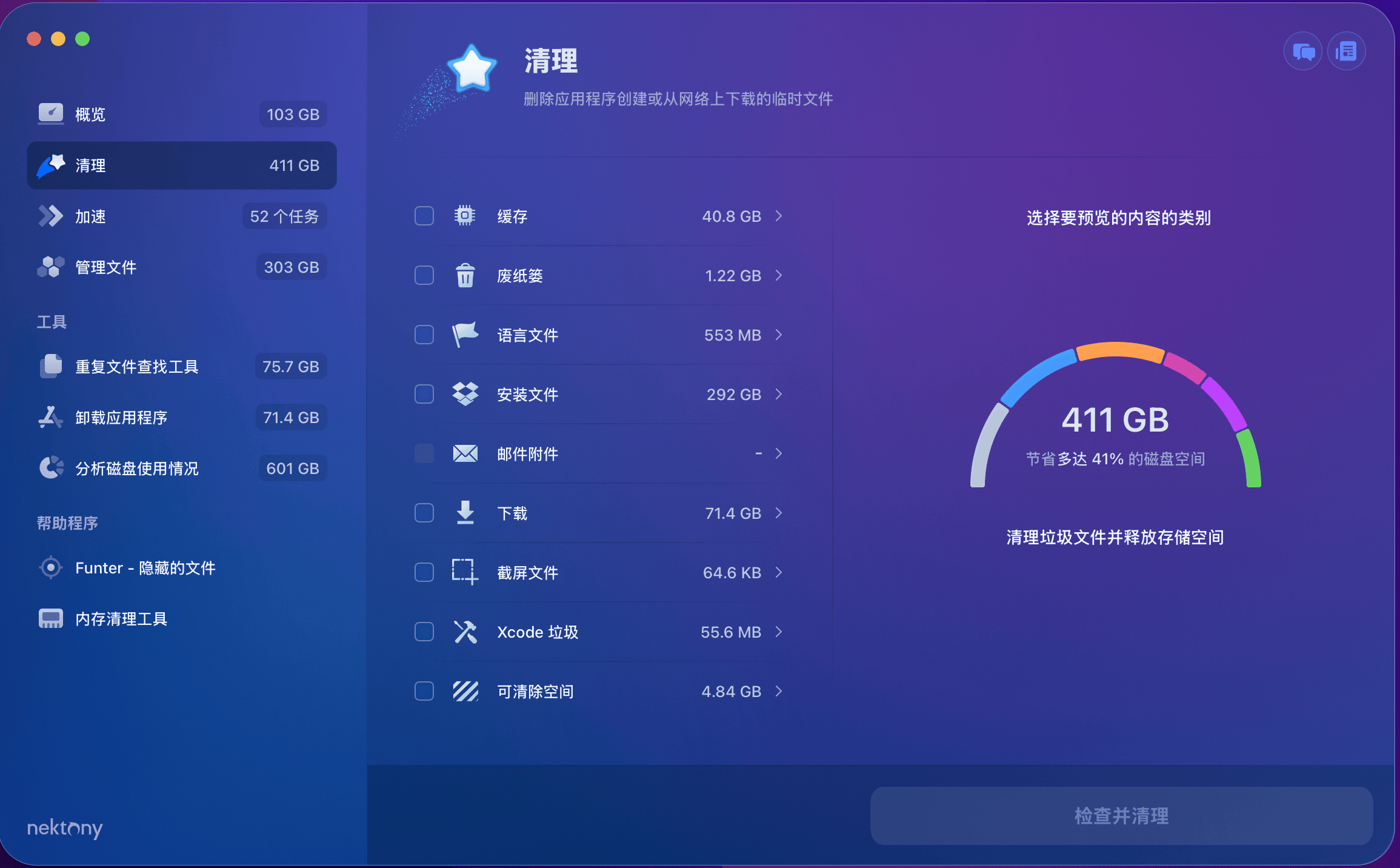Screen dimensions: 1400x868
Task: Click the Funter target icon in sidebar
Action: pyautogui.click(x=51, y=568)
